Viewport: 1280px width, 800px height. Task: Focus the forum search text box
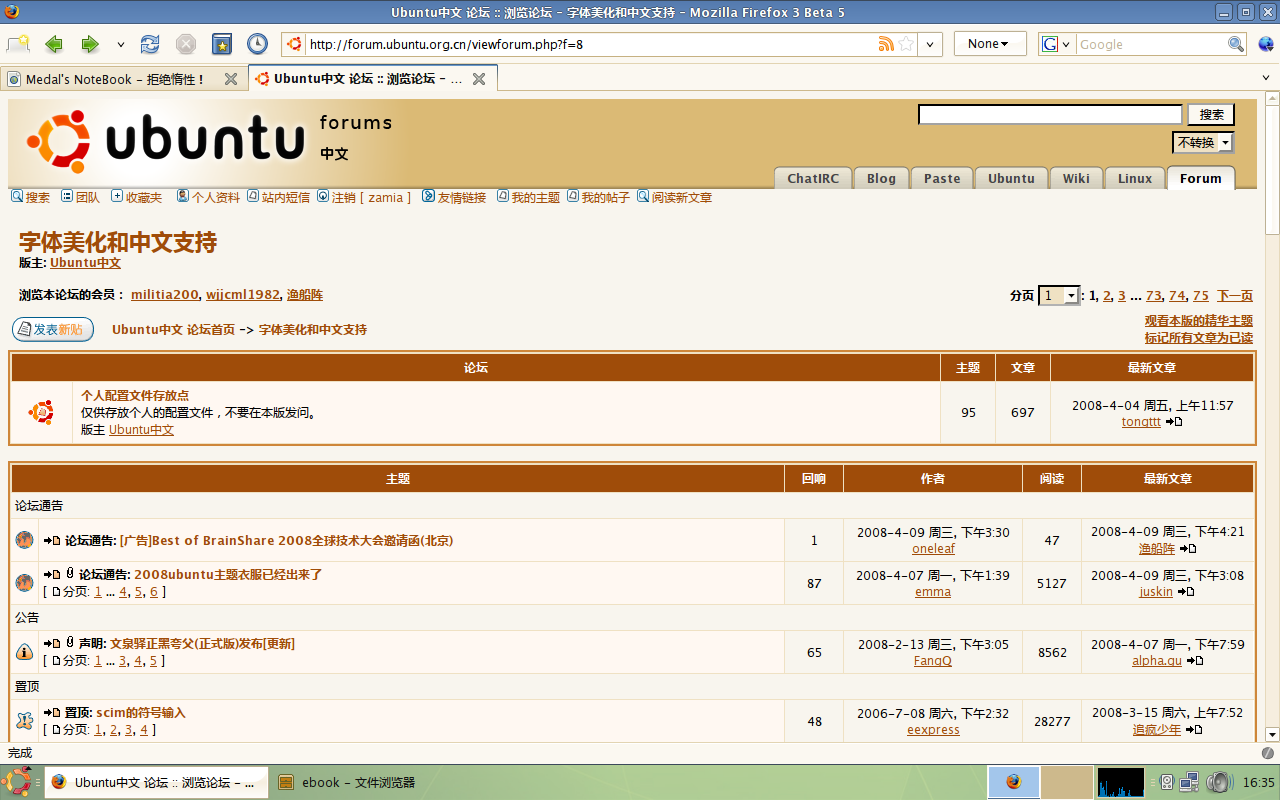click(1050, 115)
